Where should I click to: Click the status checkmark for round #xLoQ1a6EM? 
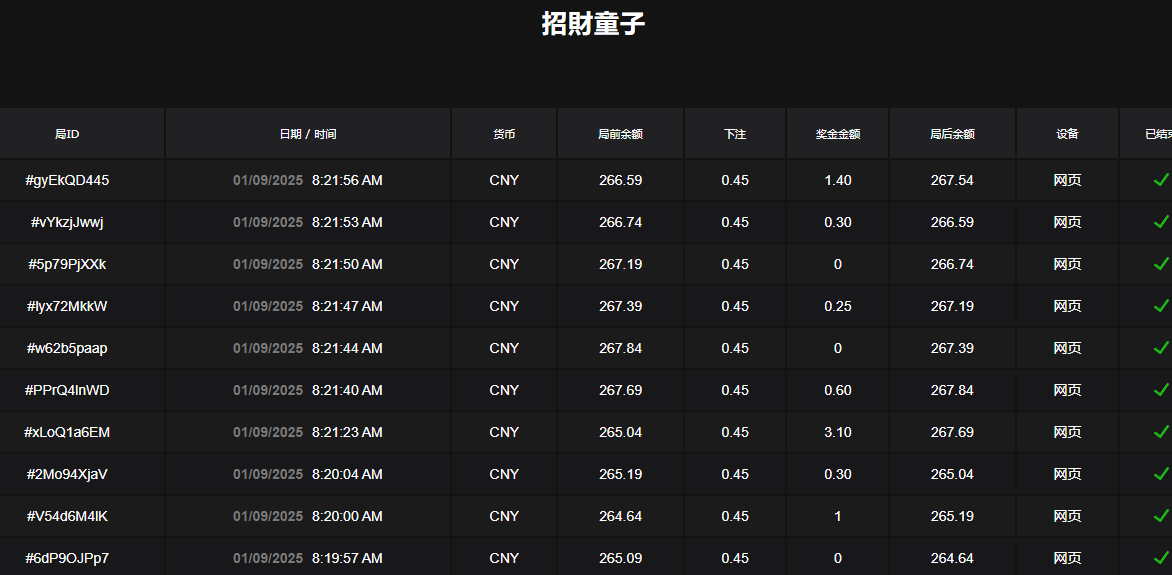1161,432
